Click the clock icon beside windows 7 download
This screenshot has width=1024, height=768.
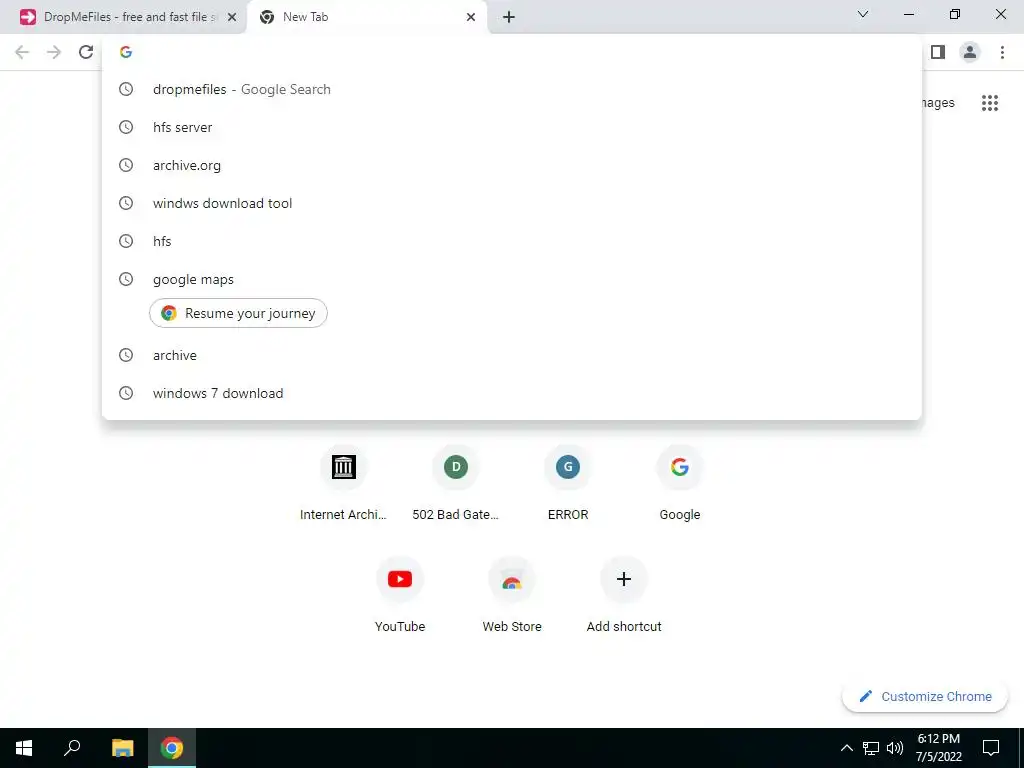pos(126,393)
